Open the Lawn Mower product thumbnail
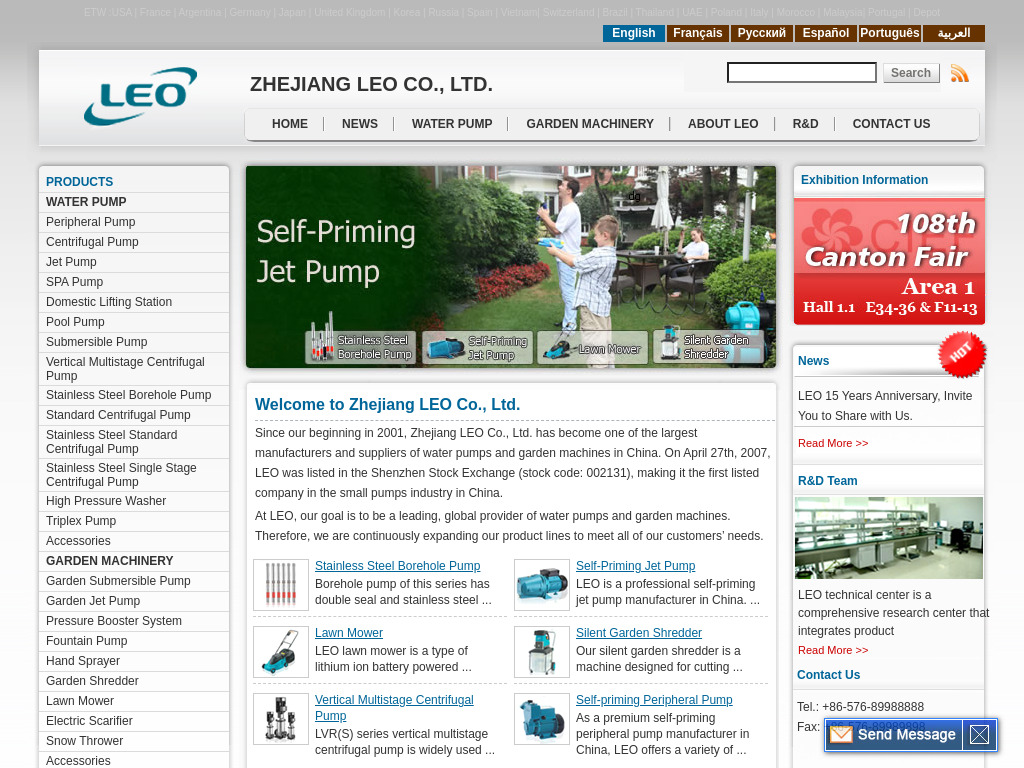 point(281,652)
